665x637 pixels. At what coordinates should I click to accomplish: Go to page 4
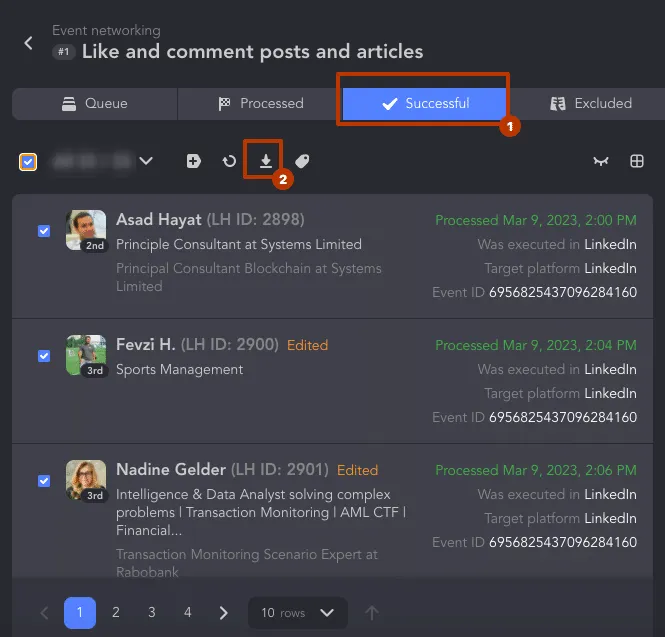point(188,613)
